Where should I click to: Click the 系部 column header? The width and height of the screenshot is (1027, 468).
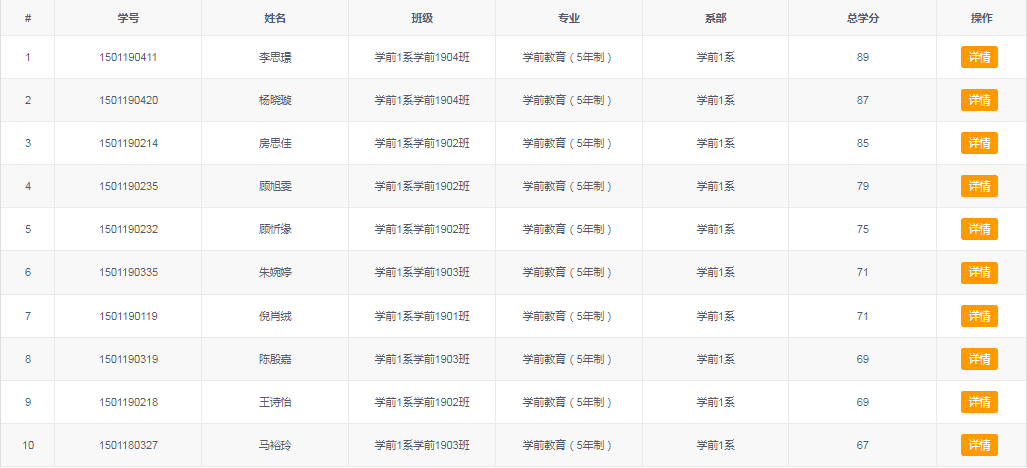tap(716, 18)
